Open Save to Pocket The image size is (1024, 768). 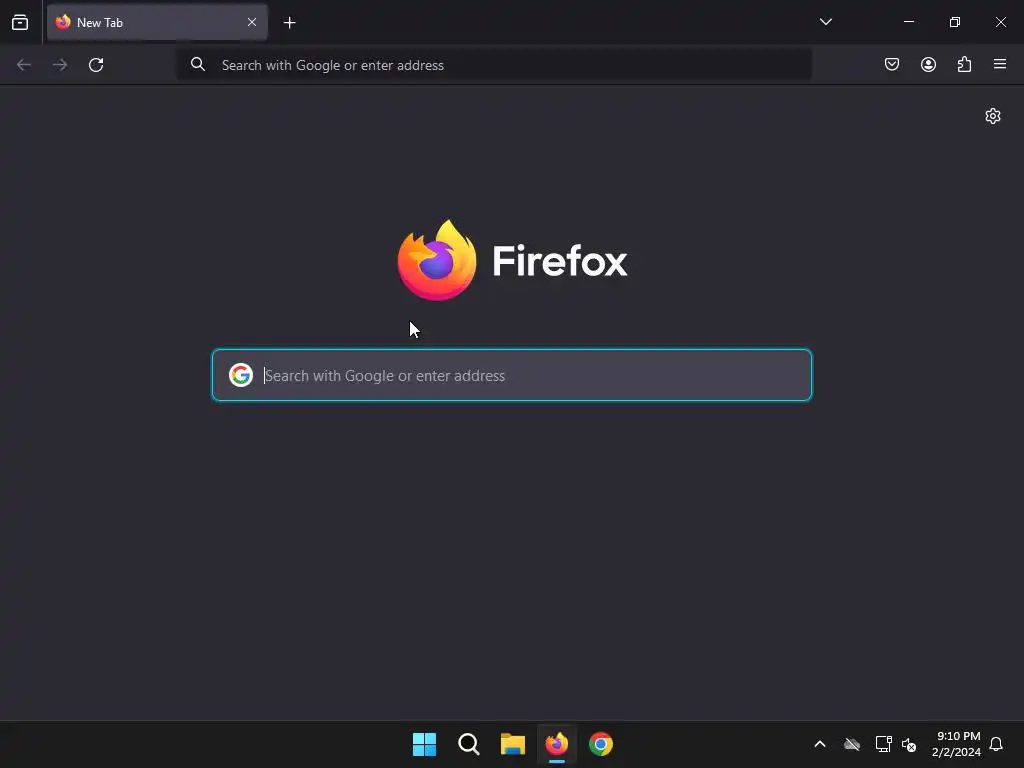891,64
